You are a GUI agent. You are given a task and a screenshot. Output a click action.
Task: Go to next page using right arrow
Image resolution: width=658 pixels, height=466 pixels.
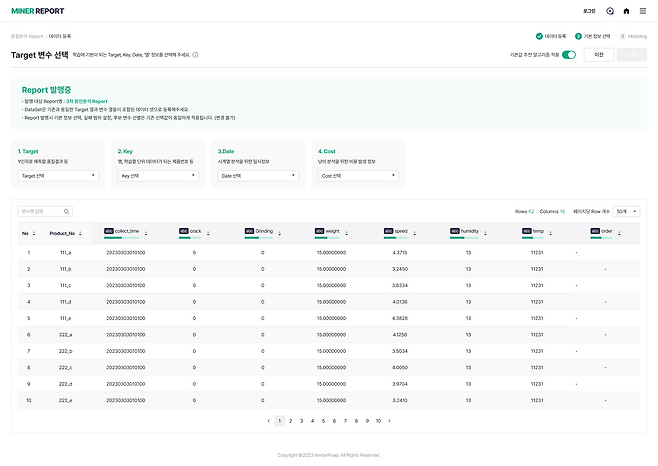(389, 421)
